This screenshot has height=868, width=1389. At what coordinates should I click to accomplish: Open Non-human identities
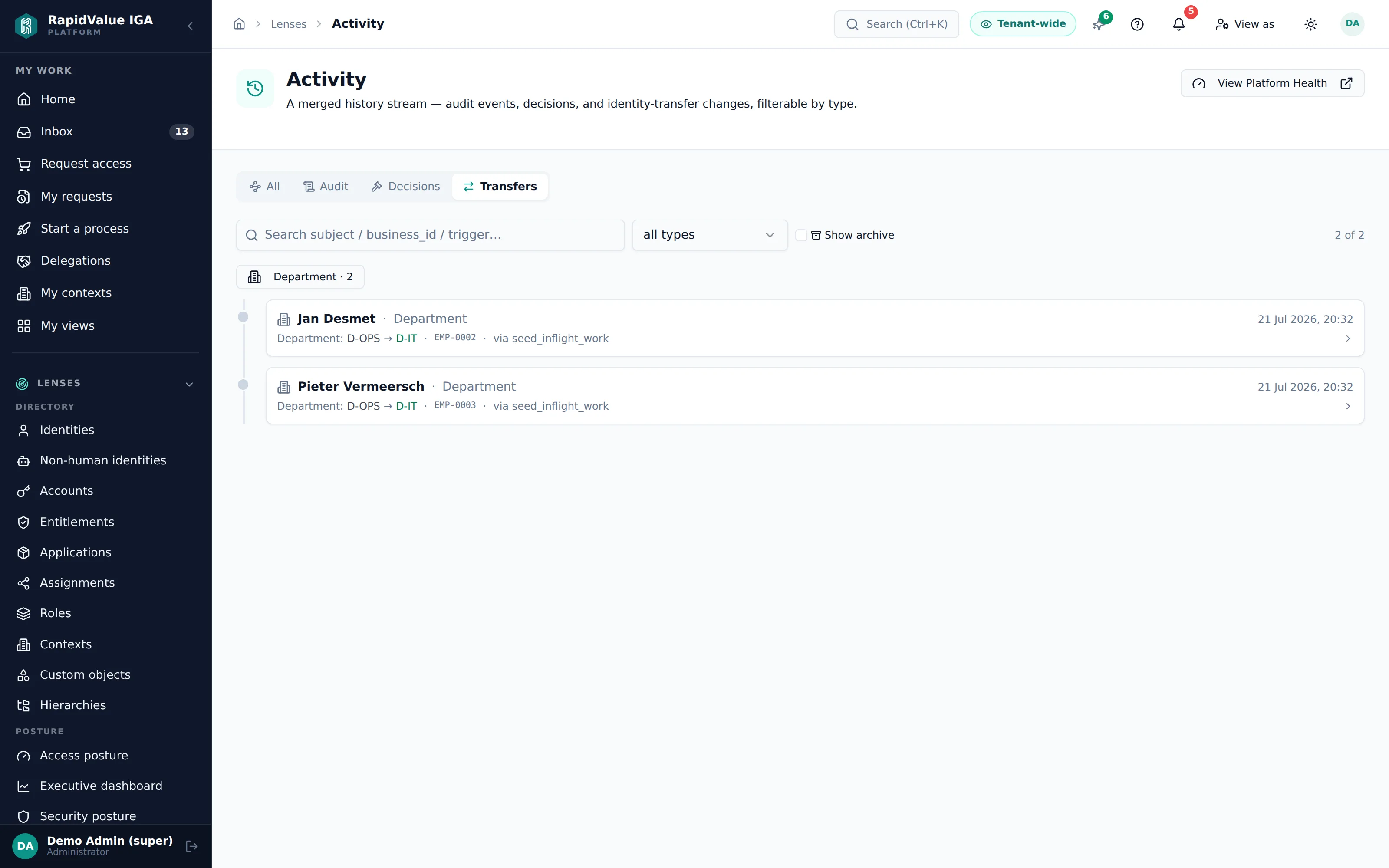coord(105,460)
